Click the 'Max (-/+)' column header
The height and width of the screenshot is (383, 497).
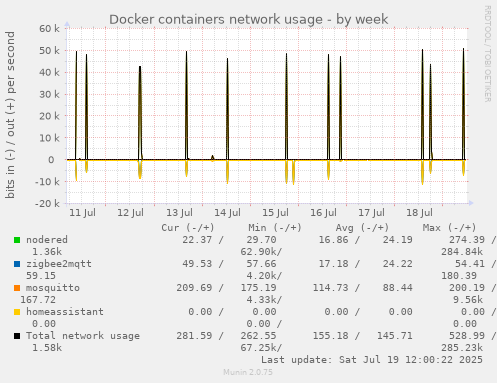point(449,228)
